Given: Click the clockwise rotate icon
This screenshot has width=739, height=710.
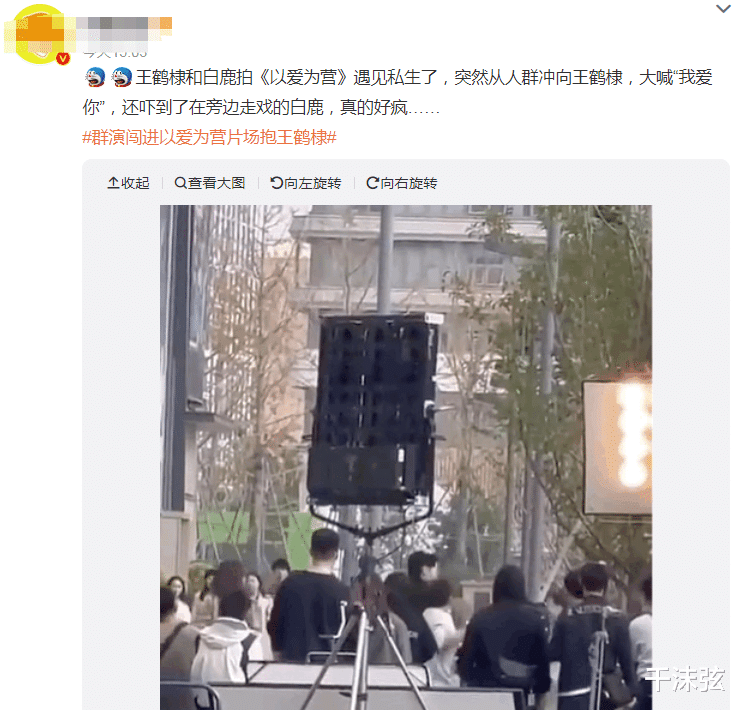Looking at the screenshot, I should [372, 183].
